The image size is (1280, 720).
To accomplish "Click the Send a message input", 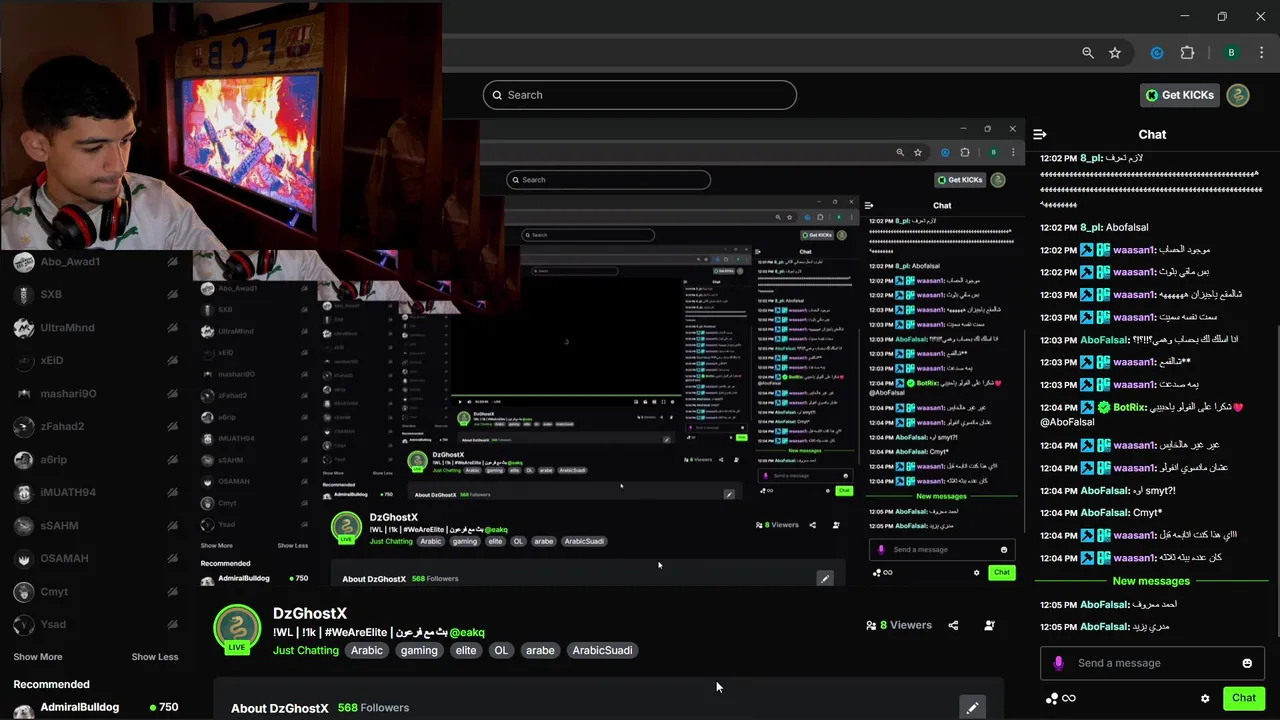I will click(1150, 663).
